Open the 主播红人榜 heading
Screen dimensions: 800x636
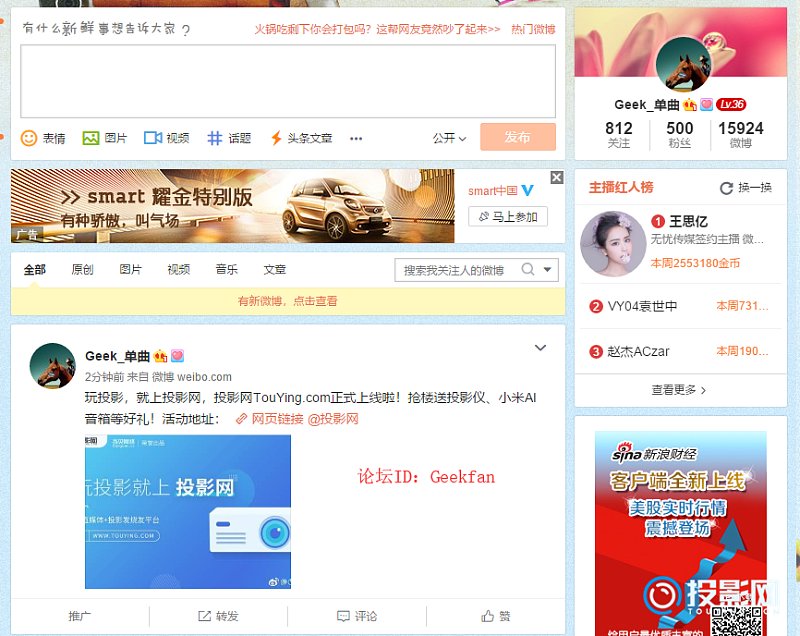[x=621, y=187]
